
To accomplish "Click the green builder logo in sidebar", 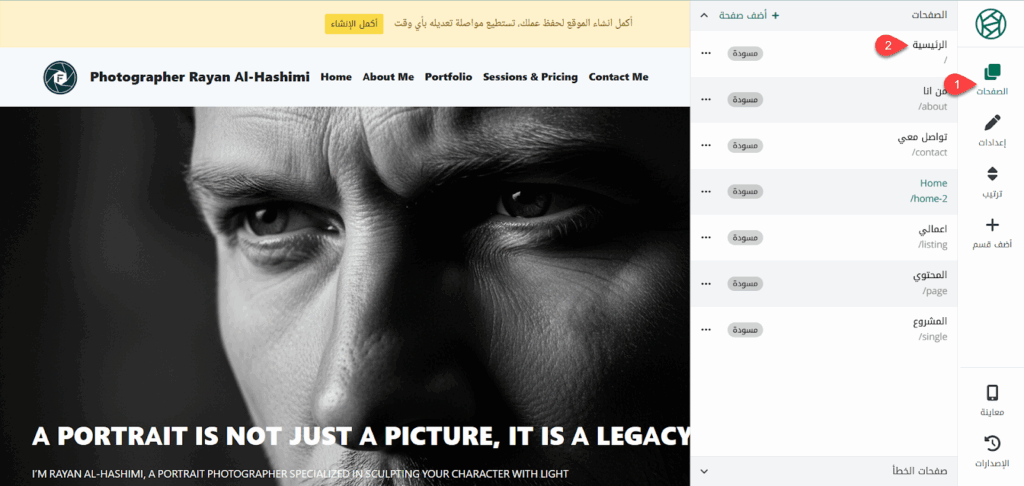I will [991, 23].
